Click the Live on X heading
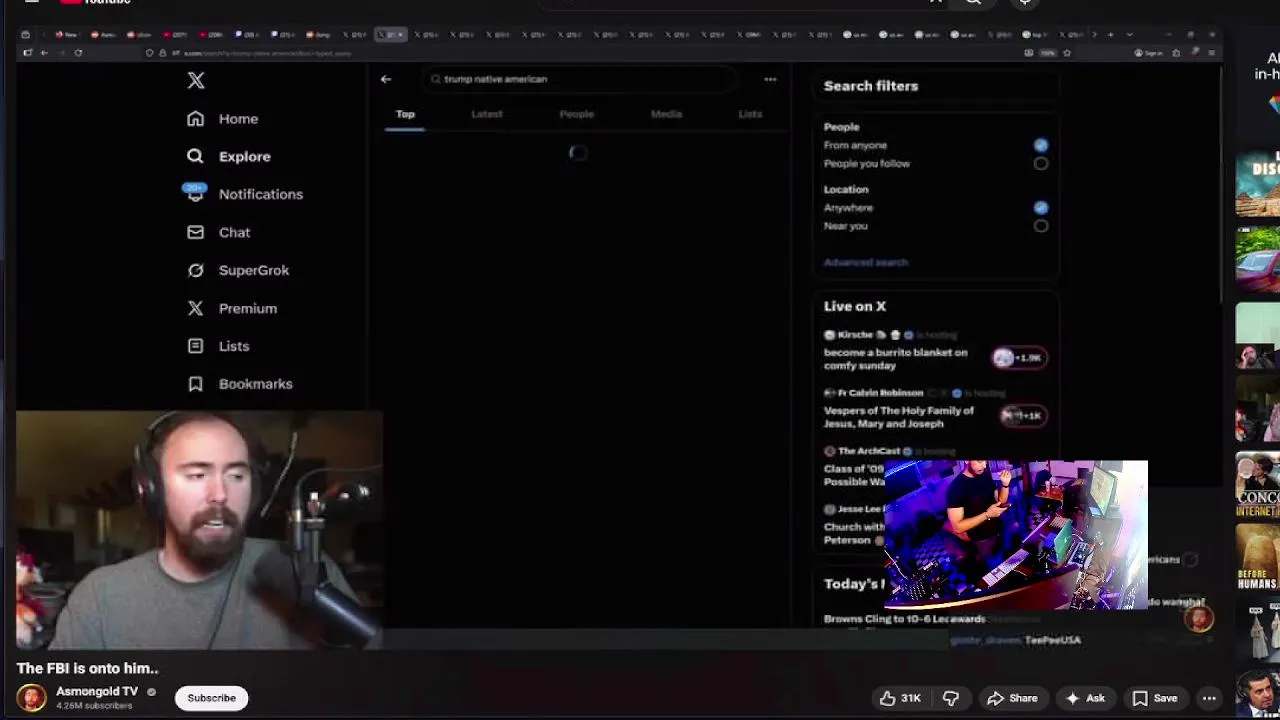This screenshot has width=1280, height=720. point(855,306)
